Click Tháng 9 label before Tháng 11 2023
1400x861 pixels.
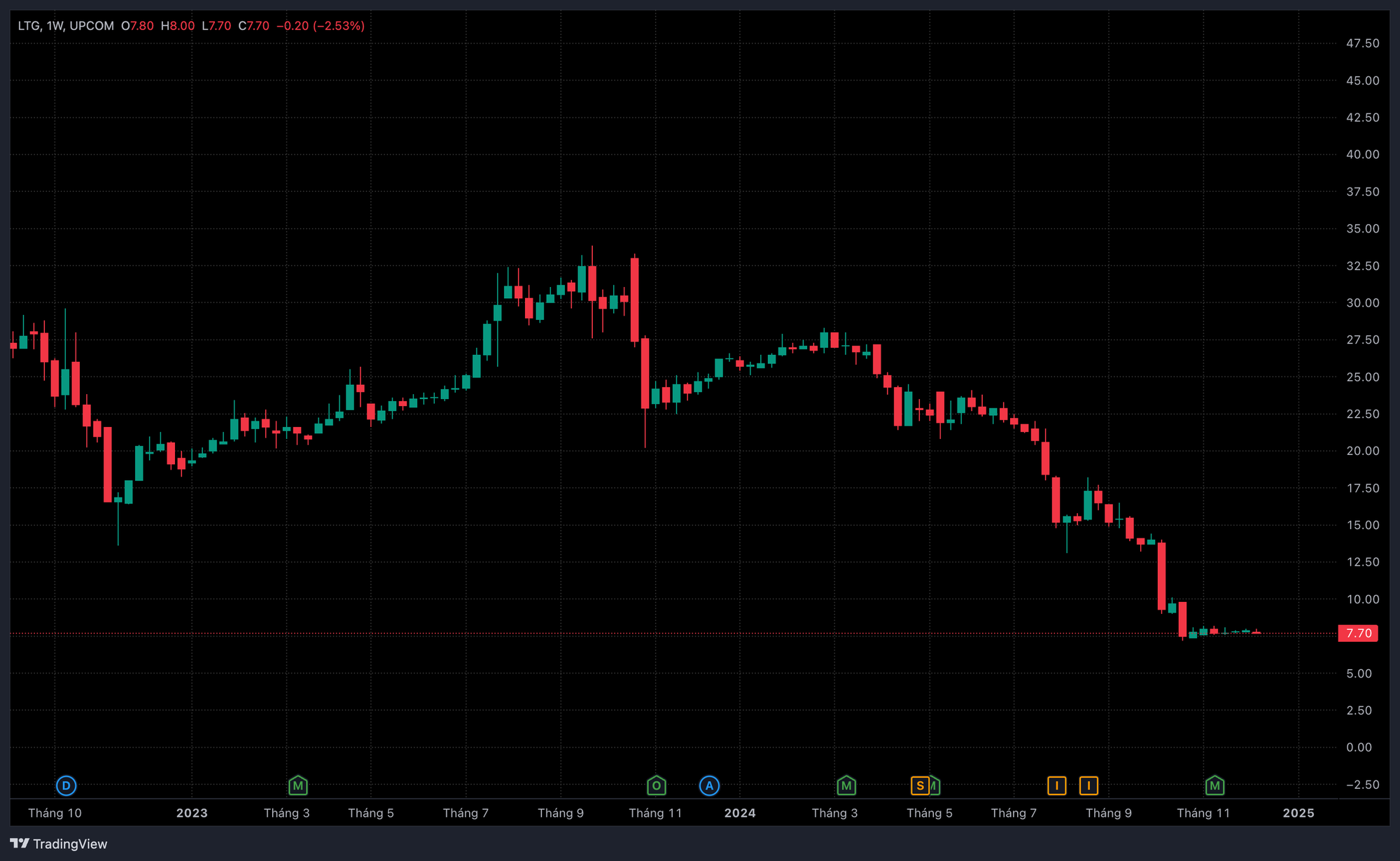(561, 813)
